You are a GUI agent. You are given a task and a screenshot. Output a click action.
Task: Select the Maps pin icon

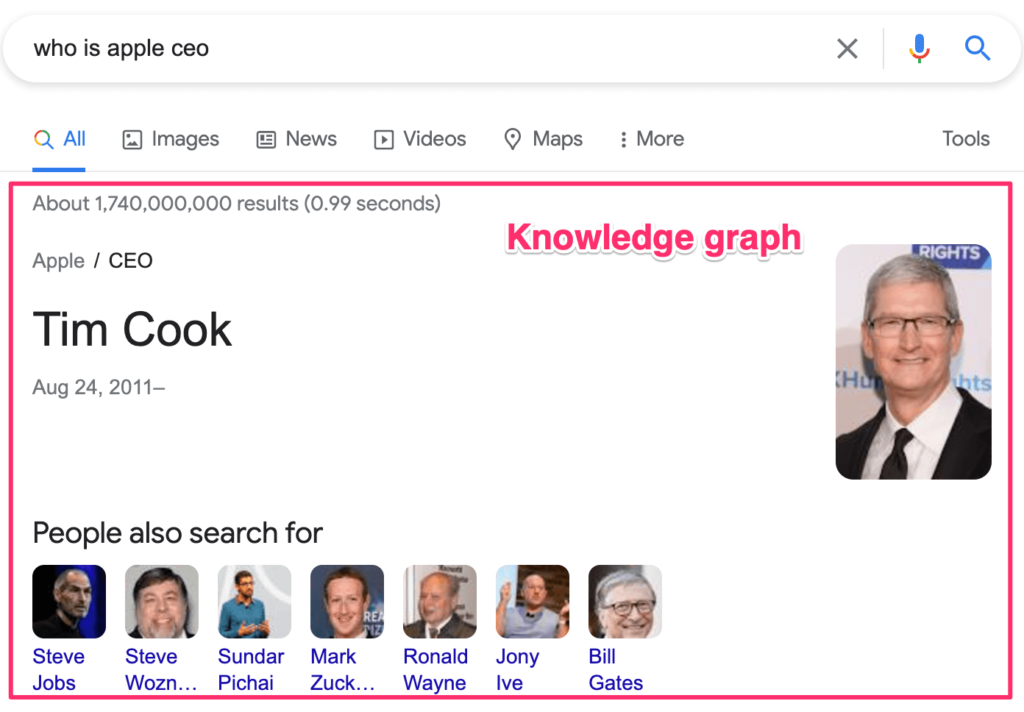point(513,139)
